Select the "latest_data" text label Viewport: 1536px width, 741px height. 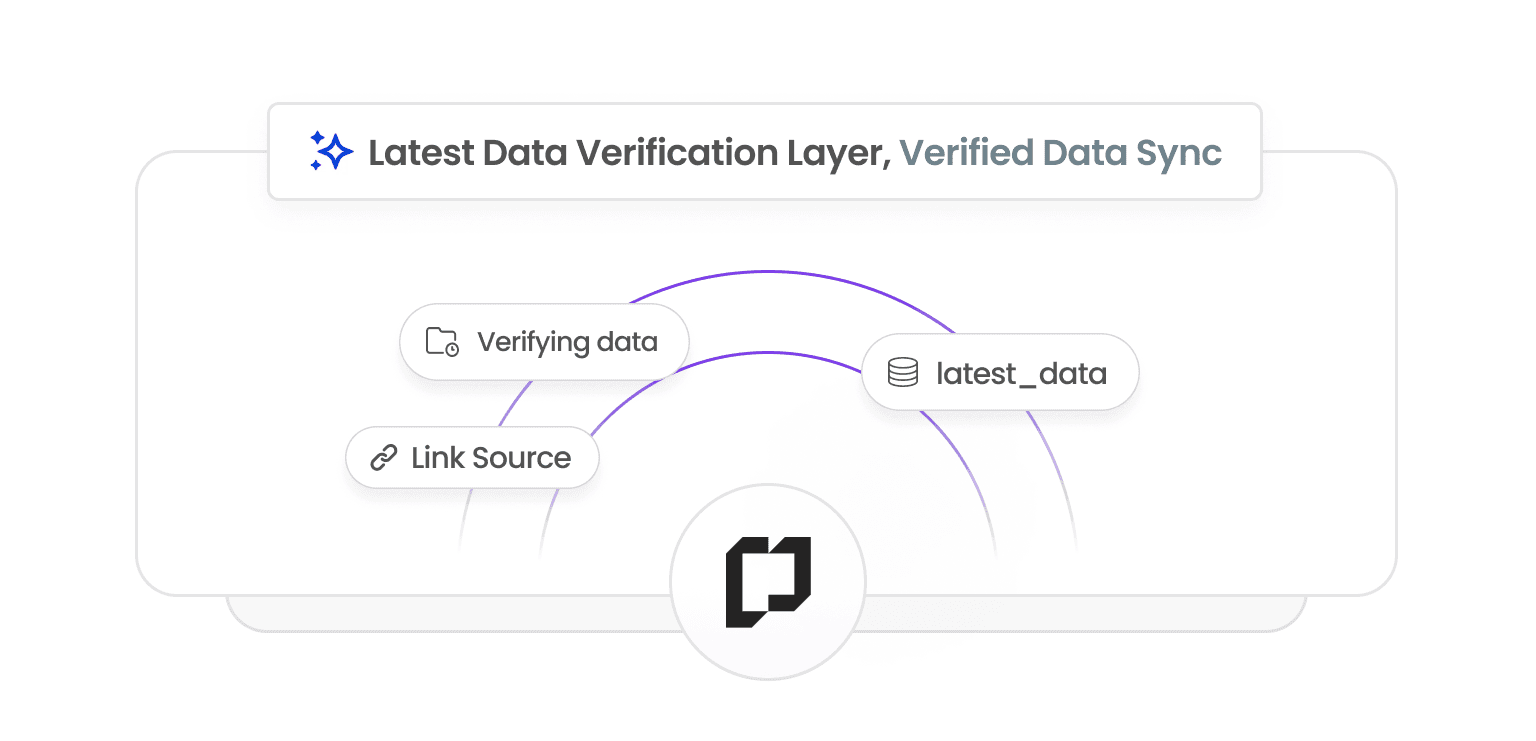point(1021,374)
